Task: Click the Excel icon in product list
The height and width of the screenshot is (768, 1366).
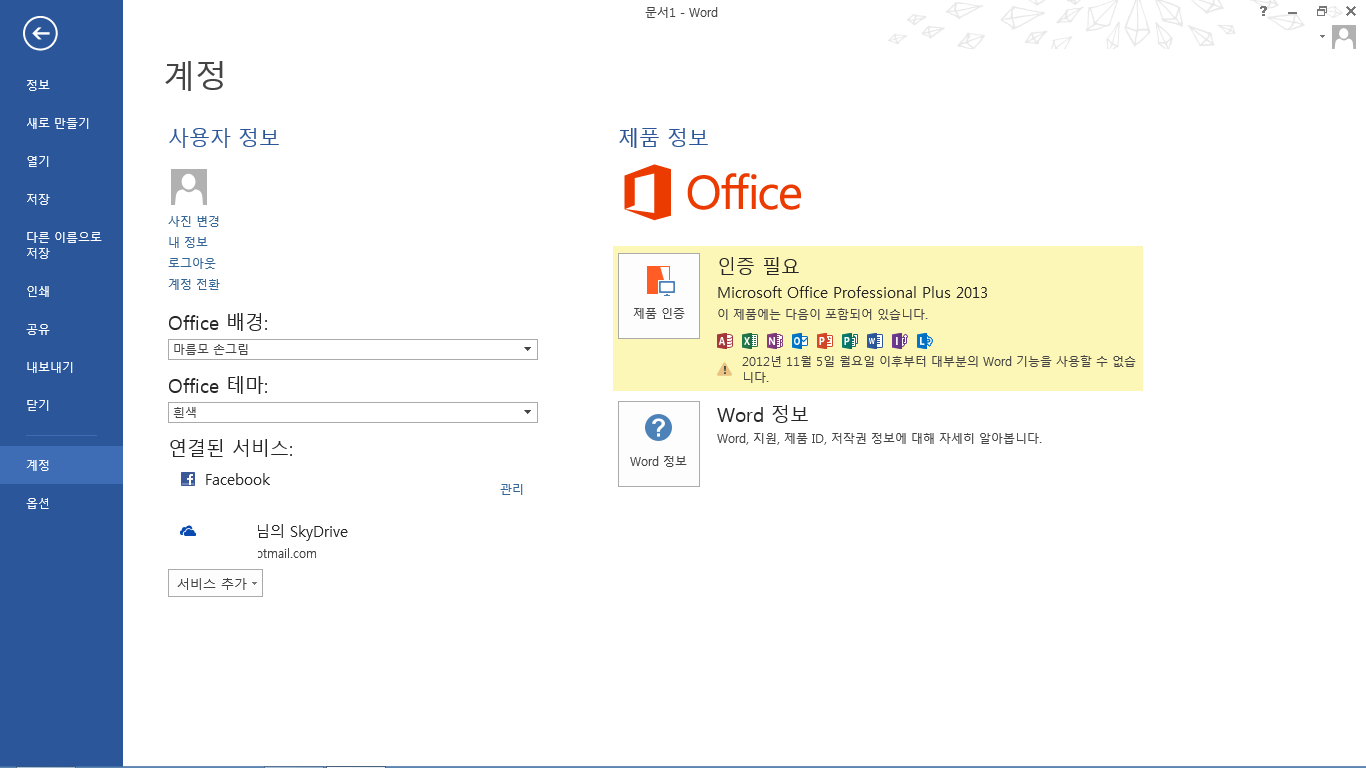Action: click(750, 341)
